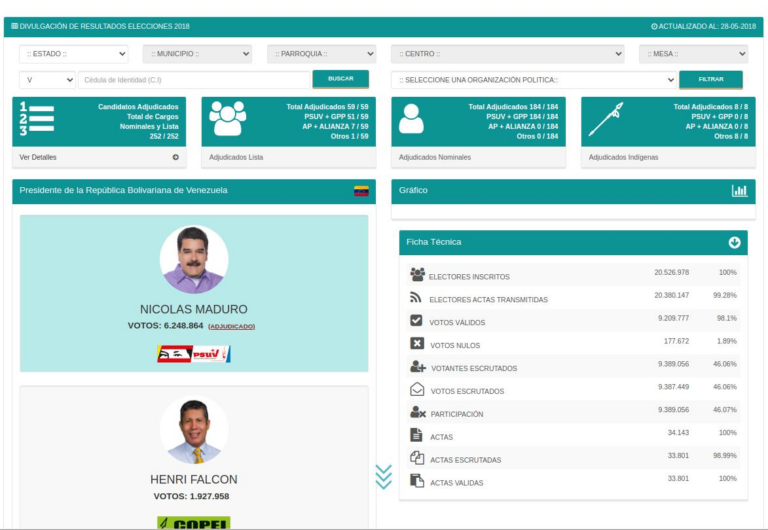Image resolution: width=768 pixels, height=530 pixels.
Task: Click the spear icon in Adjudicados Indígenas card
Action: pos(605,119)
